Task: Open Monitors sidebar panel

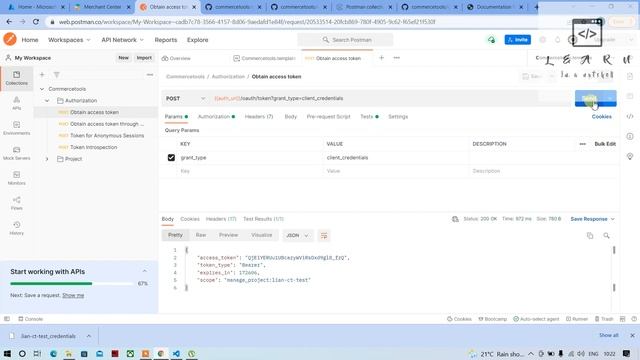Action: point(16,178)
